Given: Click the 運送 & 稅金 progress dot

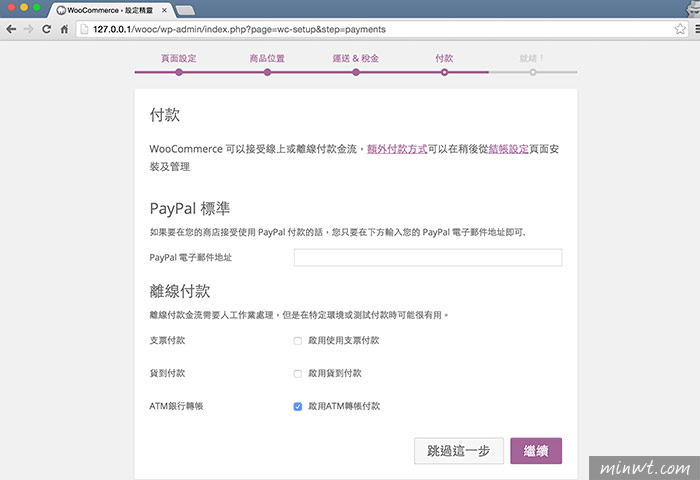Looking at the screenshot, I should tap(356, 72).
